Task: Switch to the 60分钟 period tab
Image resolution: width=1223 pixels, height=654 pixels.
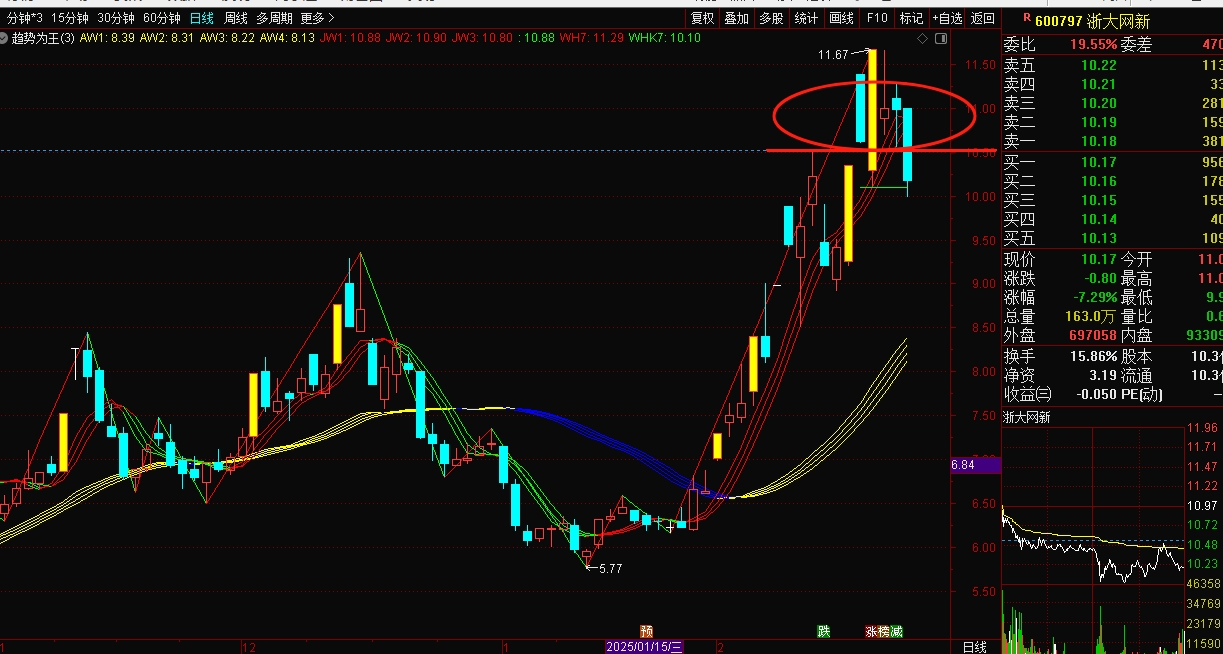Action: pos(162,18)
